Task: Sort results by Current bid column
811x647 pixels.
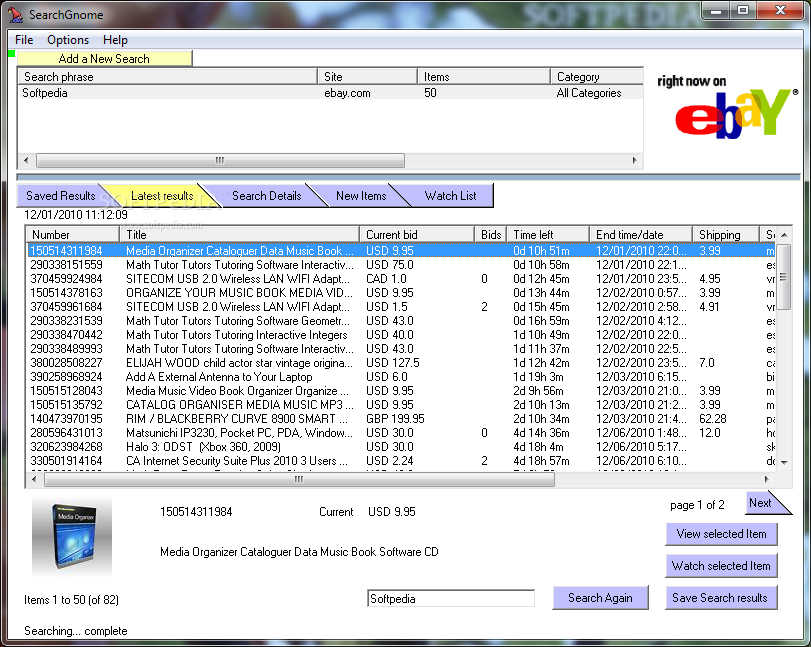Action: click(x=417, y=235)
